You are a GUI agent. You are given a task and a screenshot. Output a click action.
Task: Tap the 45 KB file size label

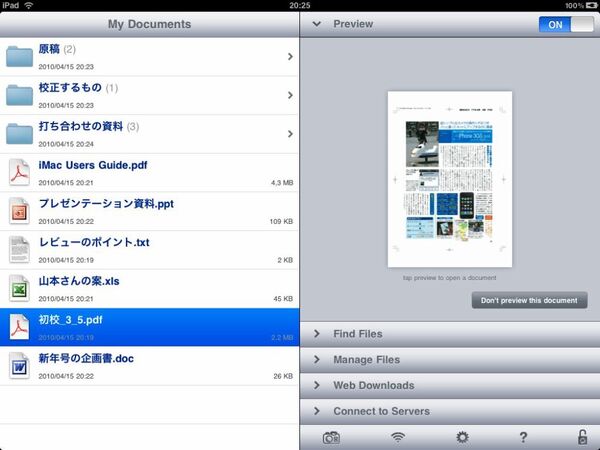coord(283,299)
